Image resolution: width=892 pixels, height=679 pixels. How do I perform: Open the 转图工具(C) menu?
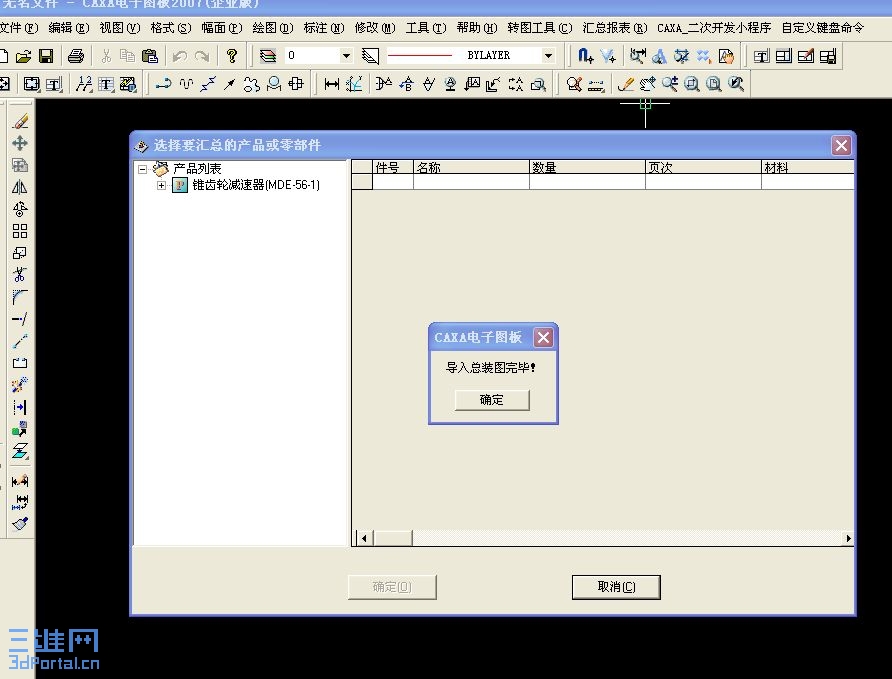pos(540,28)
